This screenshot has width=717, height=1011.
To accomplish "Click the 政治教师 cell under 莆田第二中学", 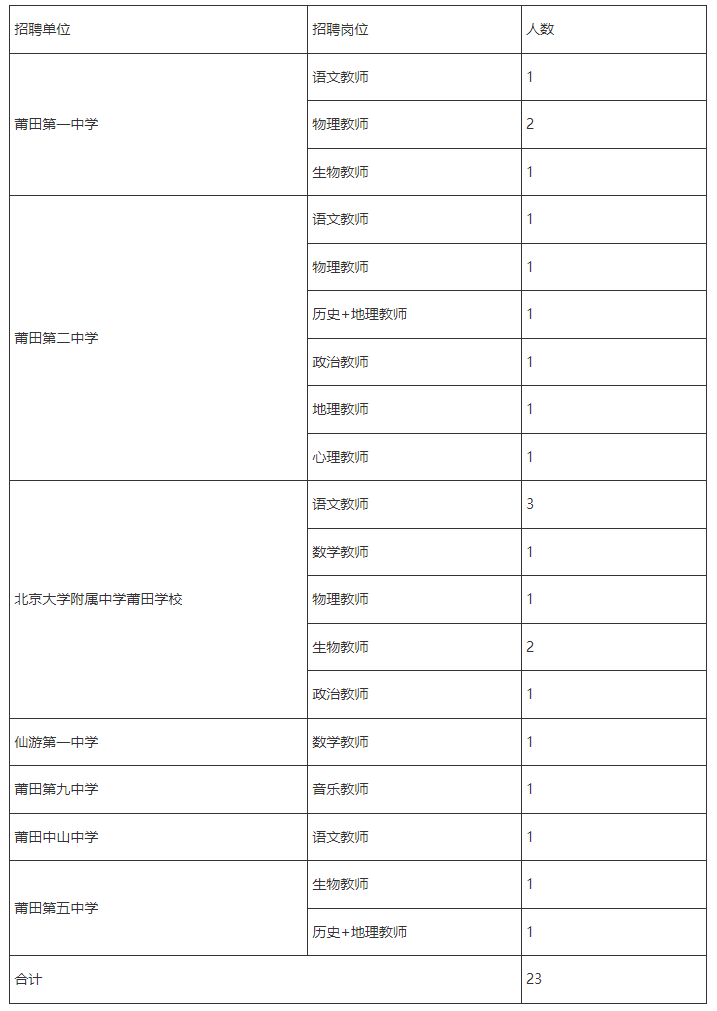I will (340, 362).
